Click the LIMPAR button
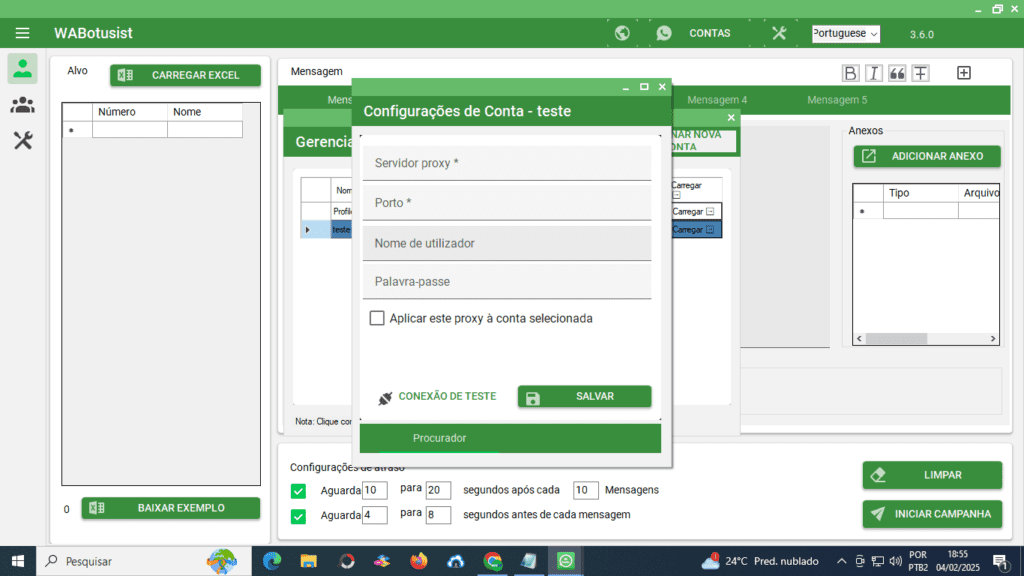The width and height of the screenshot is (1024, 576). click(932, 475)
